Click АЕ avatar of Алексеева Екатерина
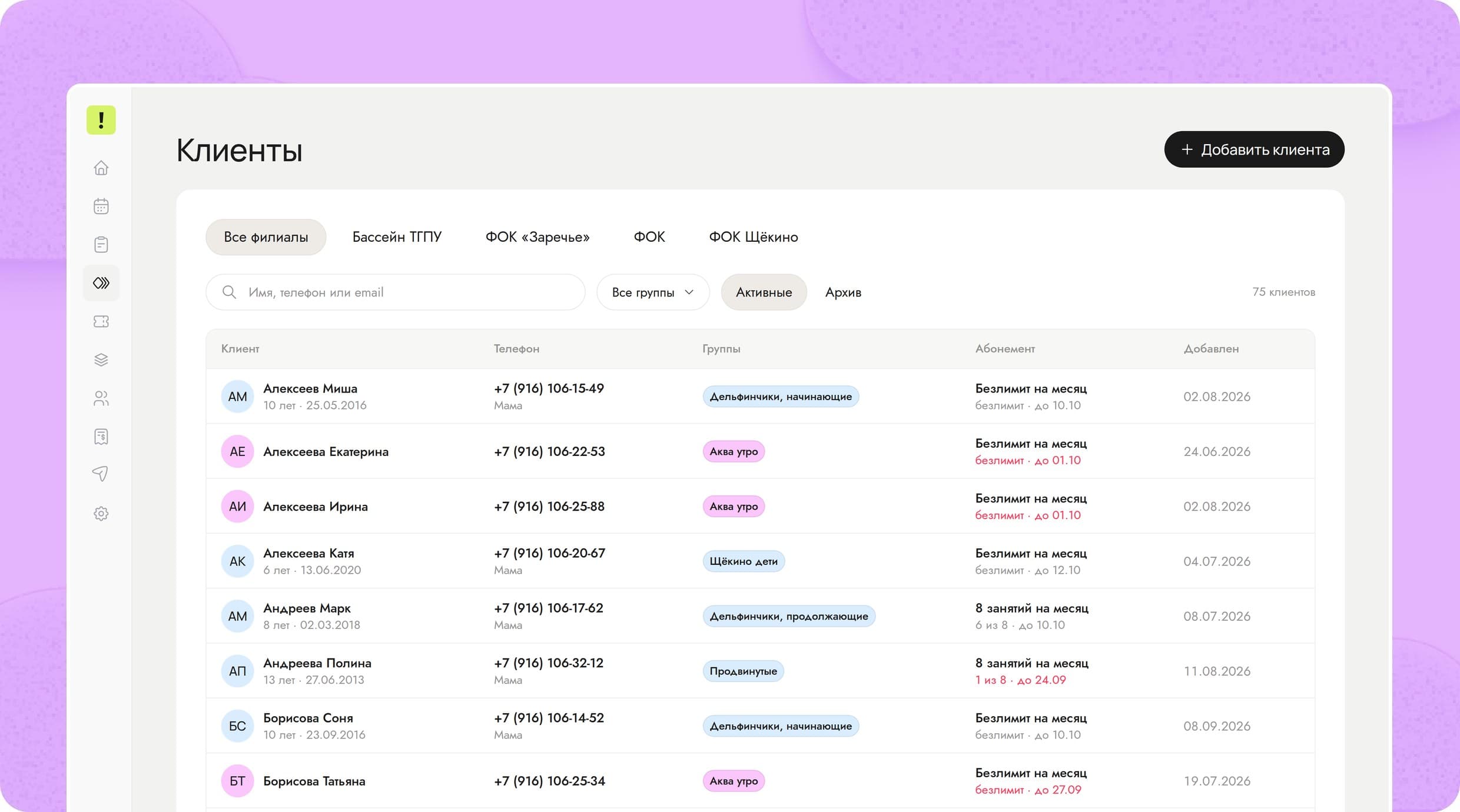 pyautogui.click(x=237, y=451)
